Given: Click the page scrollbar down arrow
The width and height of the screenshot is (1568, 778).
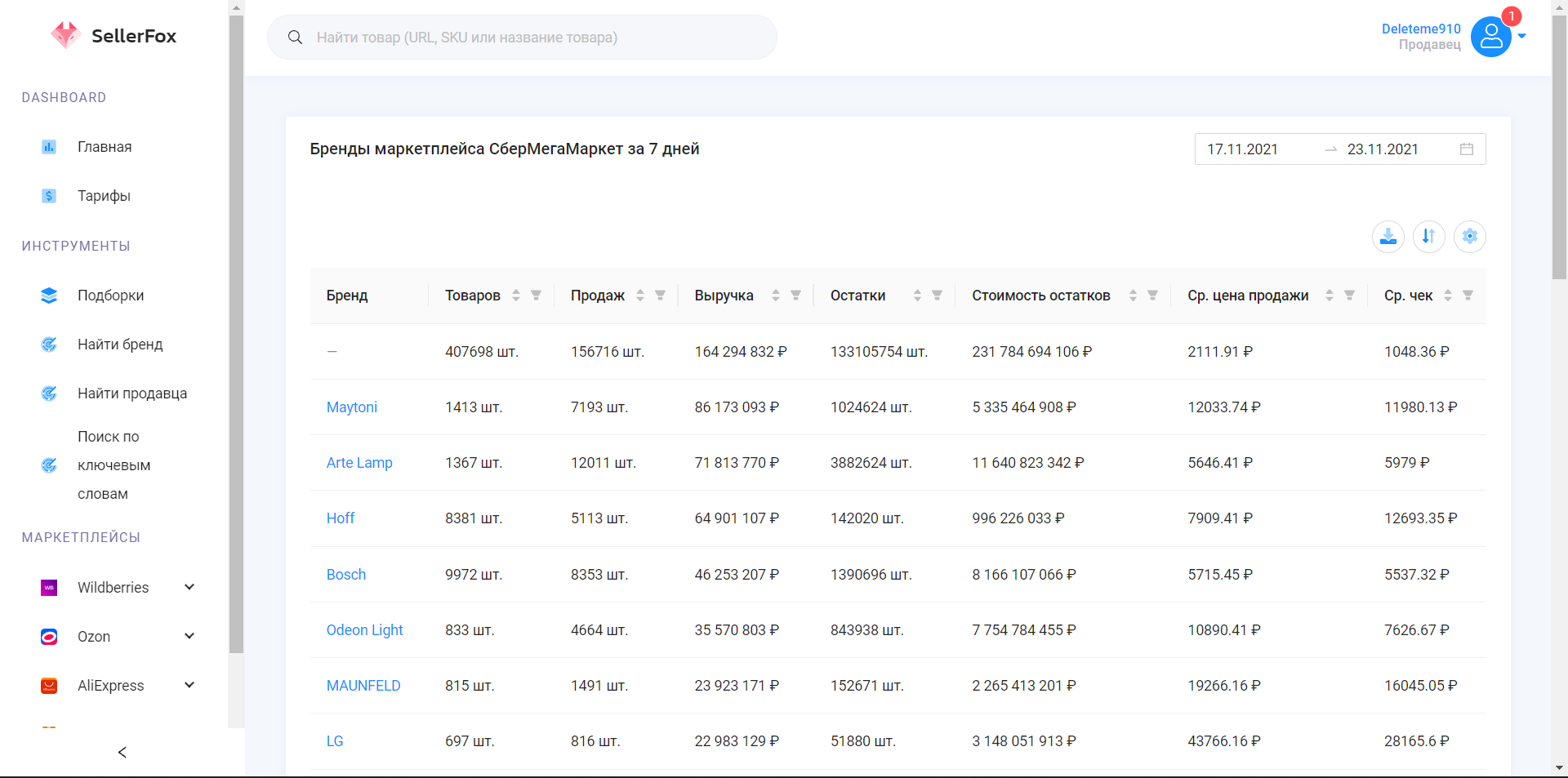Looking at the screenshot, I should point(1560,768).
